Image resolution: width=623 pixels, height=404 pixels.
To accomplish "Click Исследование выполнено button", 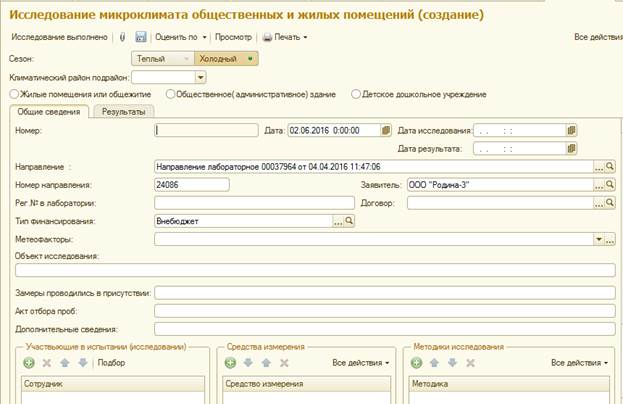I will (58, 37).
